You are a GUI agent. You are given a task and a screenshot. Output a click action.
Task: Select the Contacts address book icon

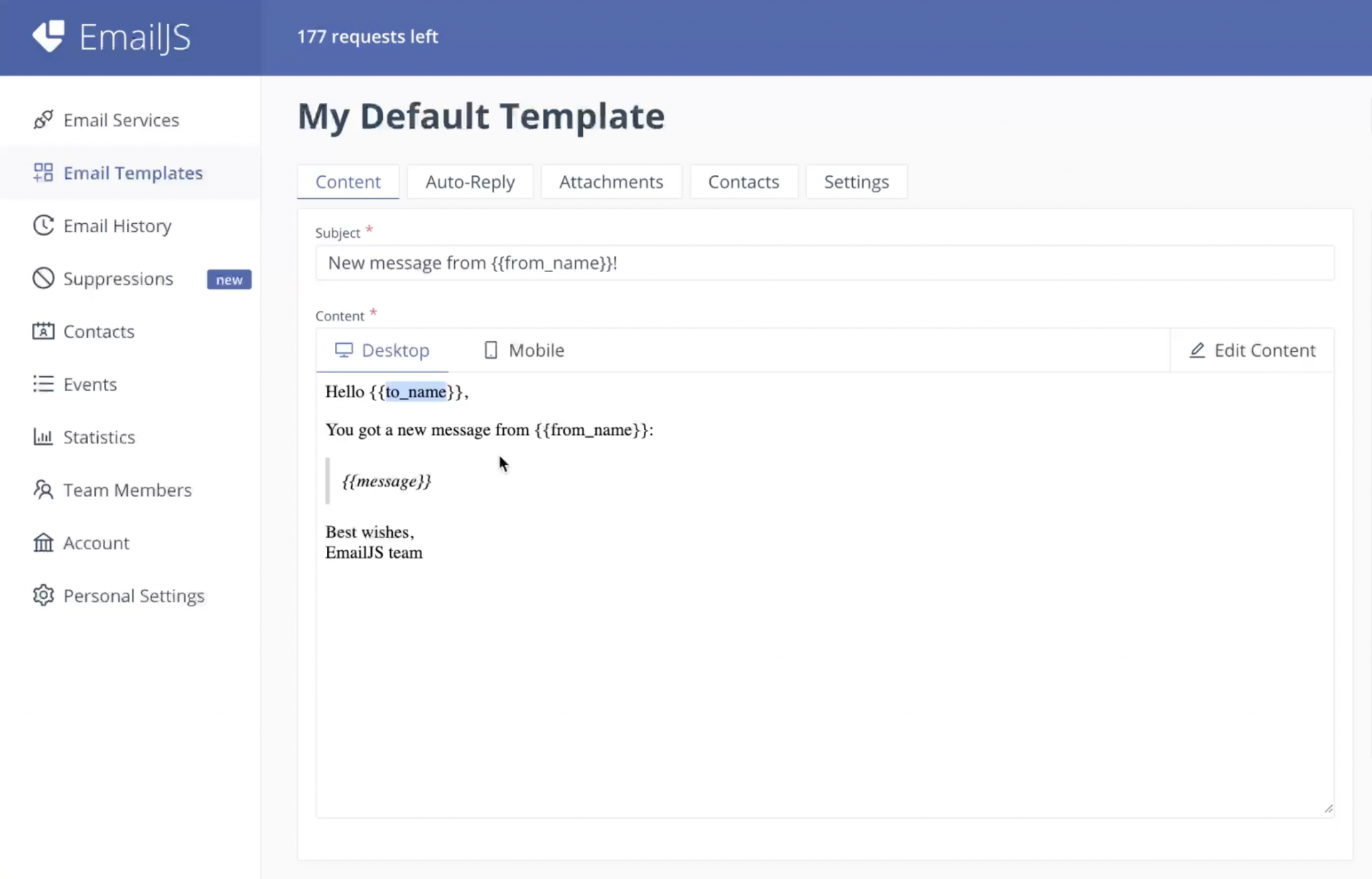click(x=43, y=331)
